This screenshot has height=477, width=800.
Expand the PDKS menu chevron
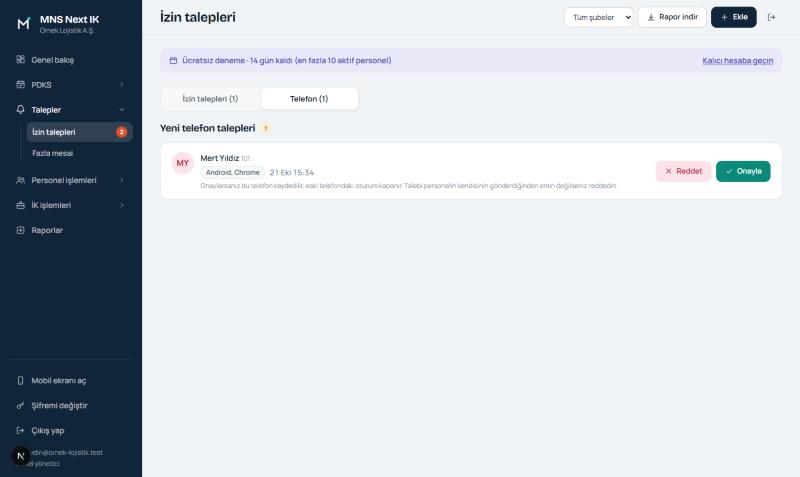pyautogui.click(x=122, y=85)
